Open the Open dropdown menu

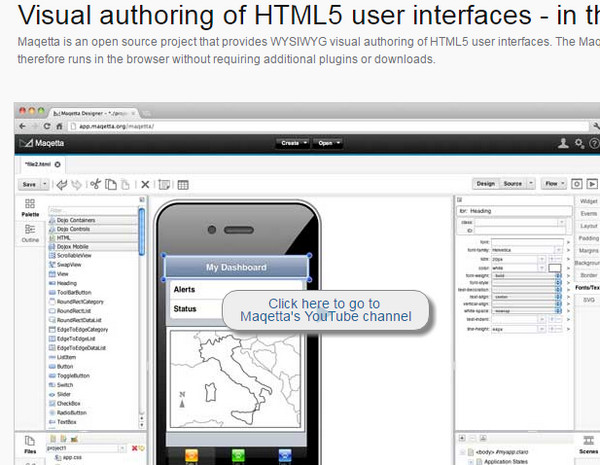328,144
